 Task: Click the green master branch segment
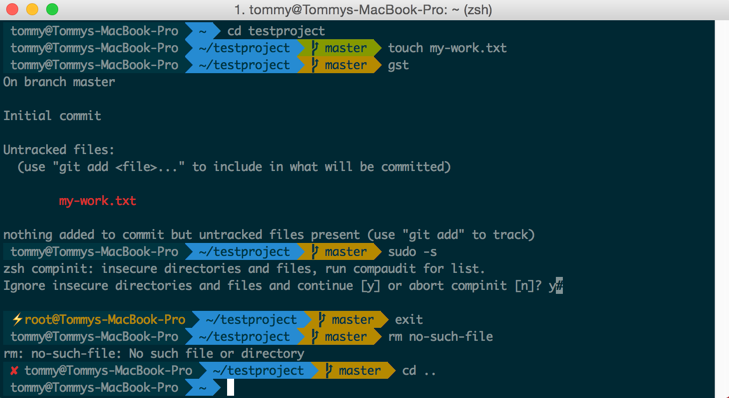pos(339,48)
